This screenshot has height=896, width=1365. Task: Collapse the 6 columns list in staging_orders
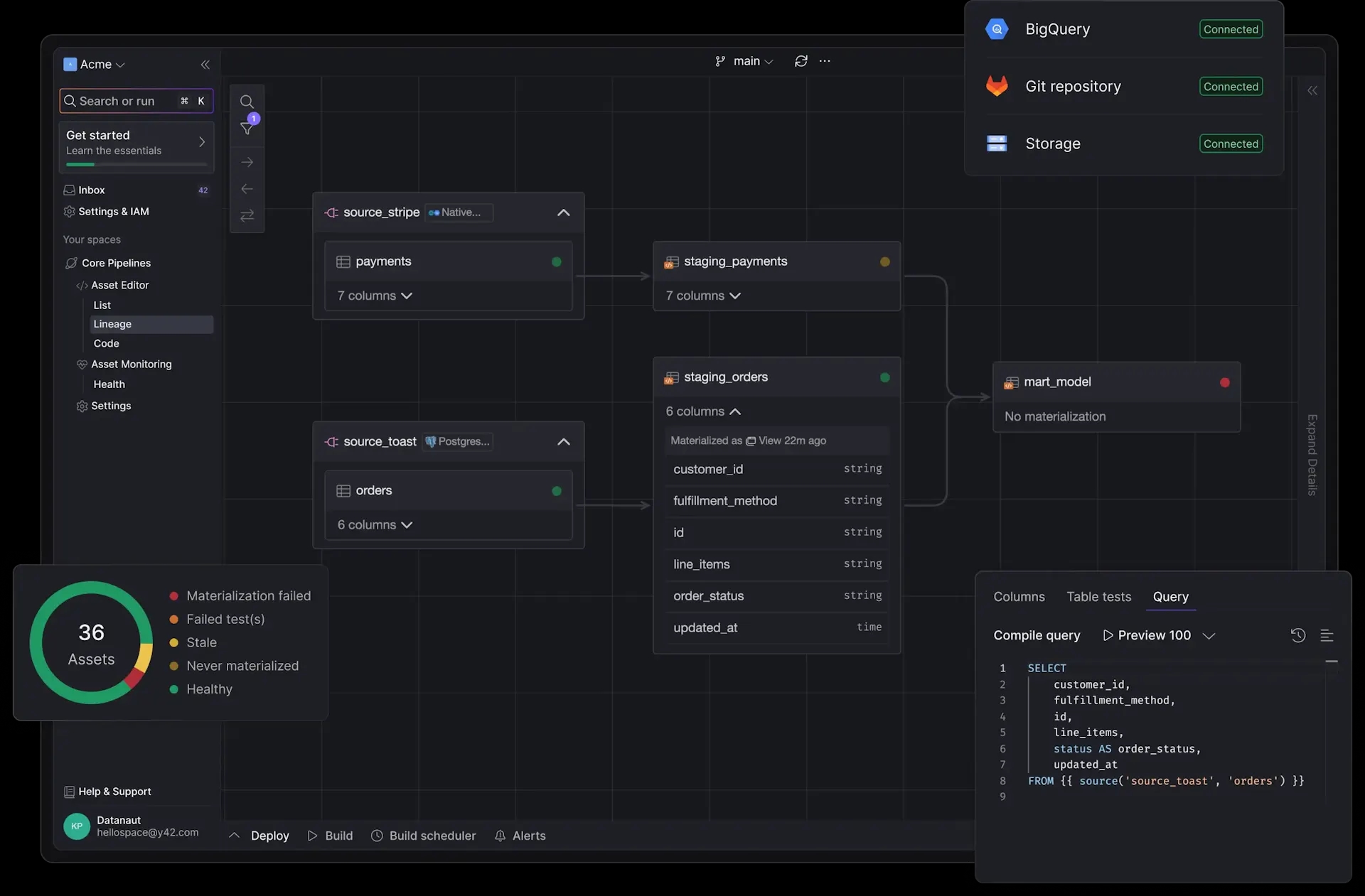pyautogui.click(x=702, y=411)
